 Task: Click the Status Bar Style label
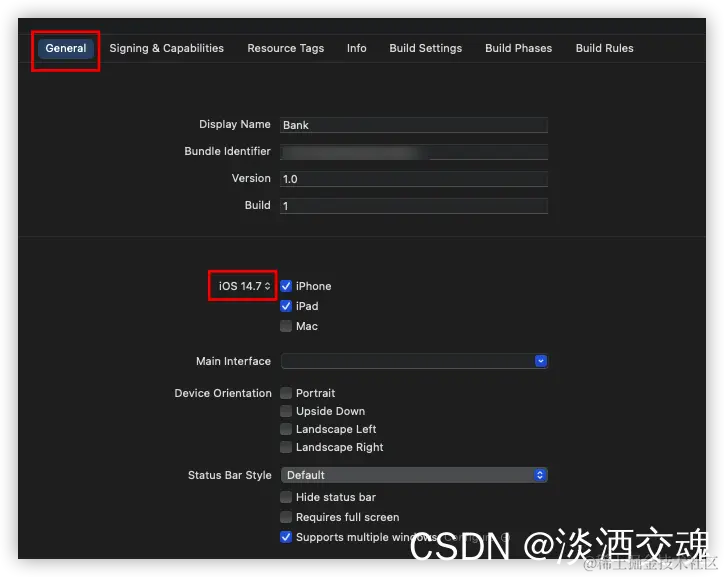[x=229, y=475]
